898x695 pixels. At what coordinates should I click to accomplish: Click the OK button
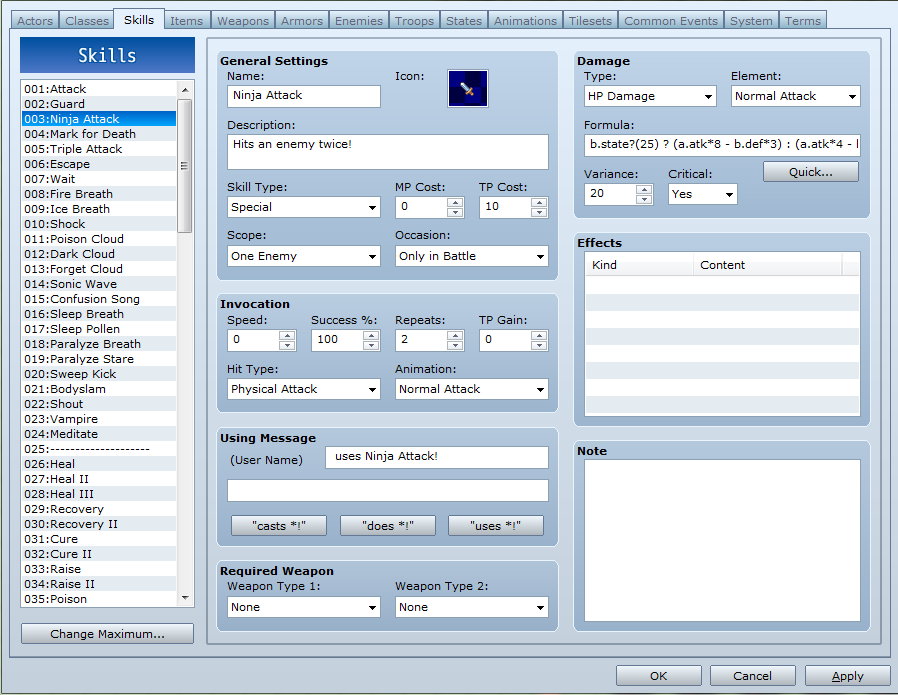659,676
